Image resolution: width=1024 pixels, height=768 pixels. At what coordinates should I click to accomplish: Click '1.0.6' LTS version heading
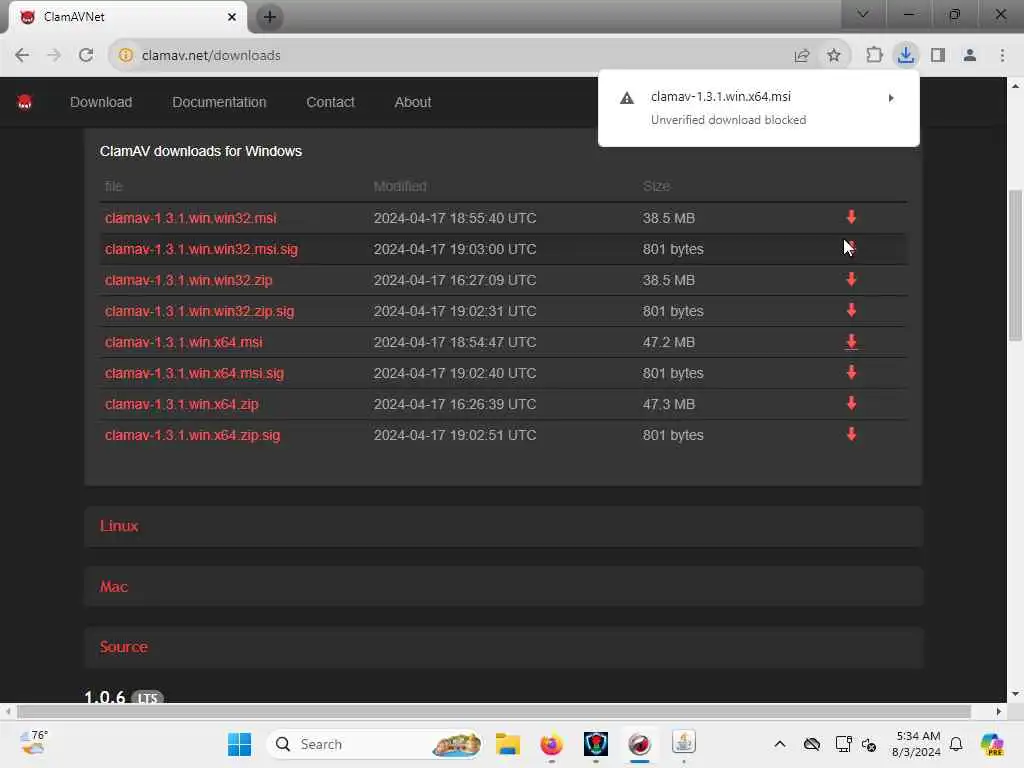click(104, 697)
